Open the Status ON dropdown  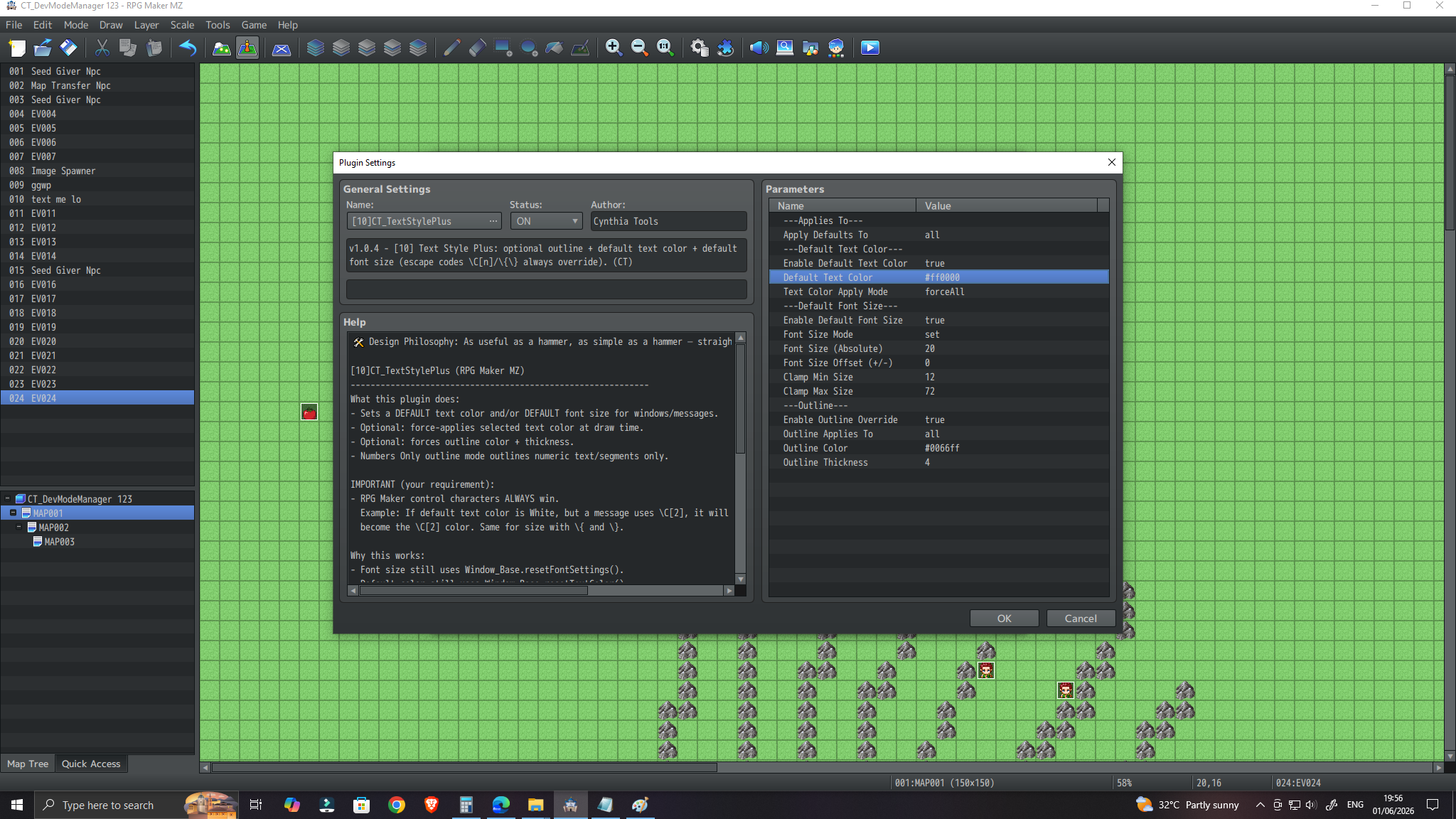tap(547, 221)
